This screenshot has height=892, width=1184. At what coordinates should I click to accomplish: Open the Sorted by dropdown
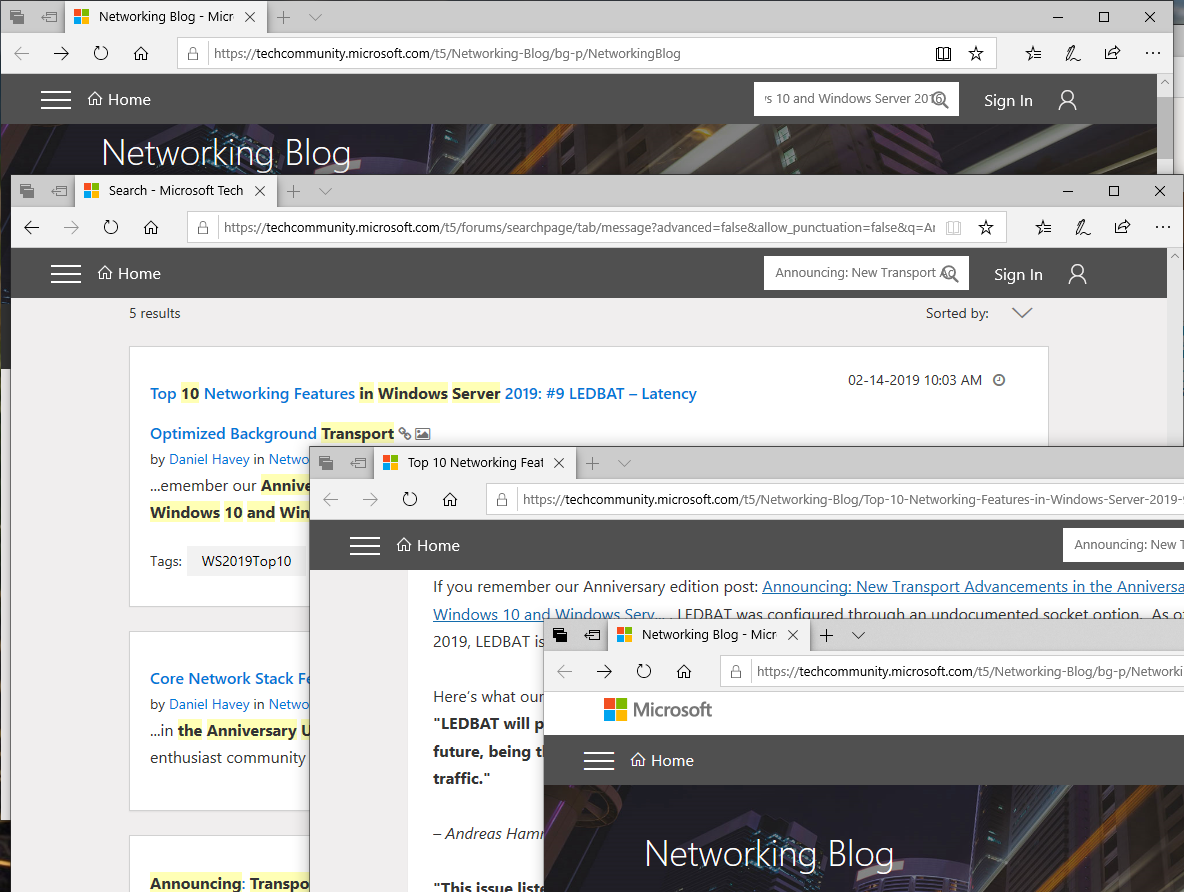[x=1022, y=313]
